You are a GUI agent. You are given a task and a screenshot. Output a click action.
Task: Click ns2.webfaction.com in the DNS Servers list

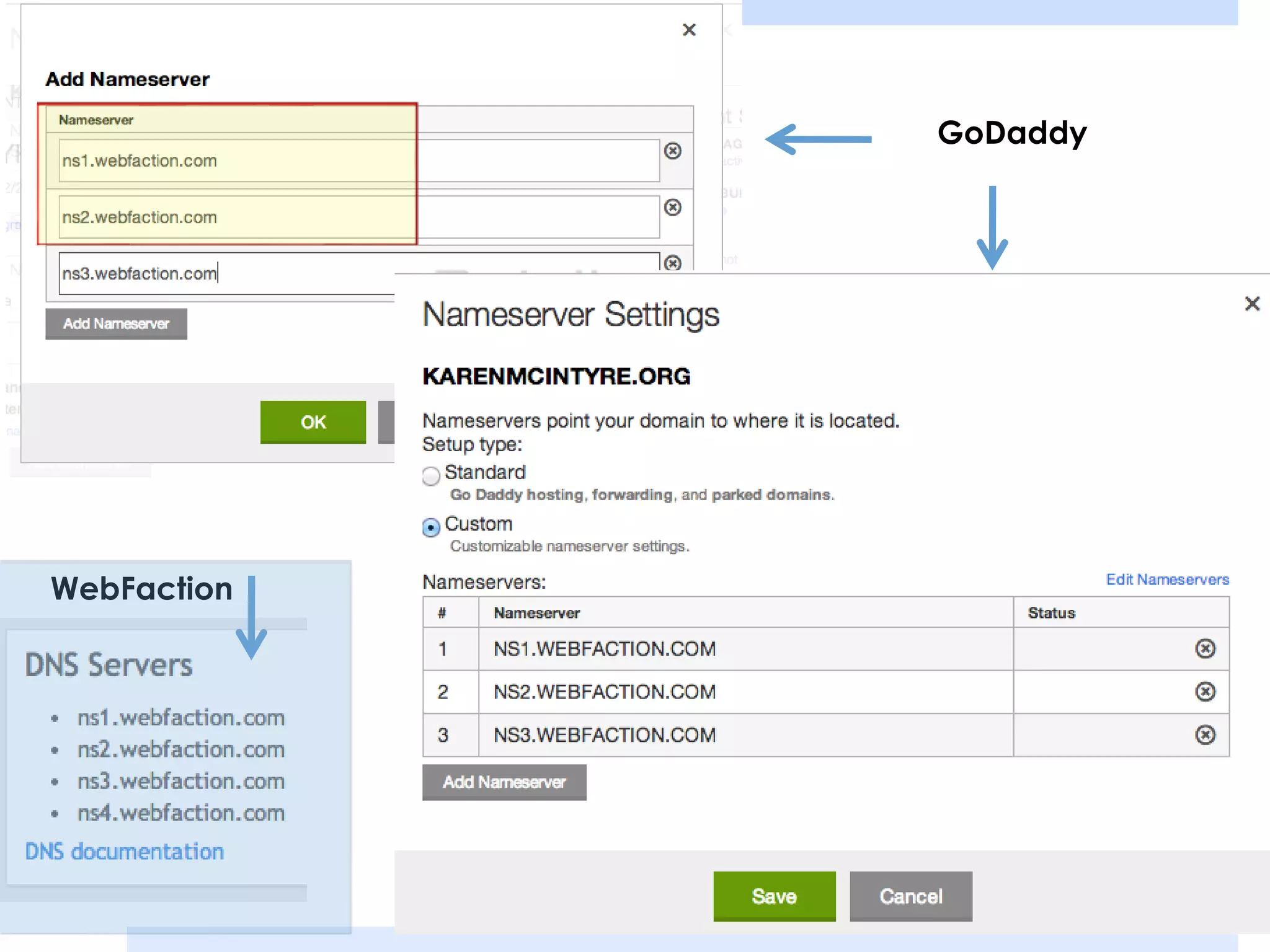tap(181, 749)
